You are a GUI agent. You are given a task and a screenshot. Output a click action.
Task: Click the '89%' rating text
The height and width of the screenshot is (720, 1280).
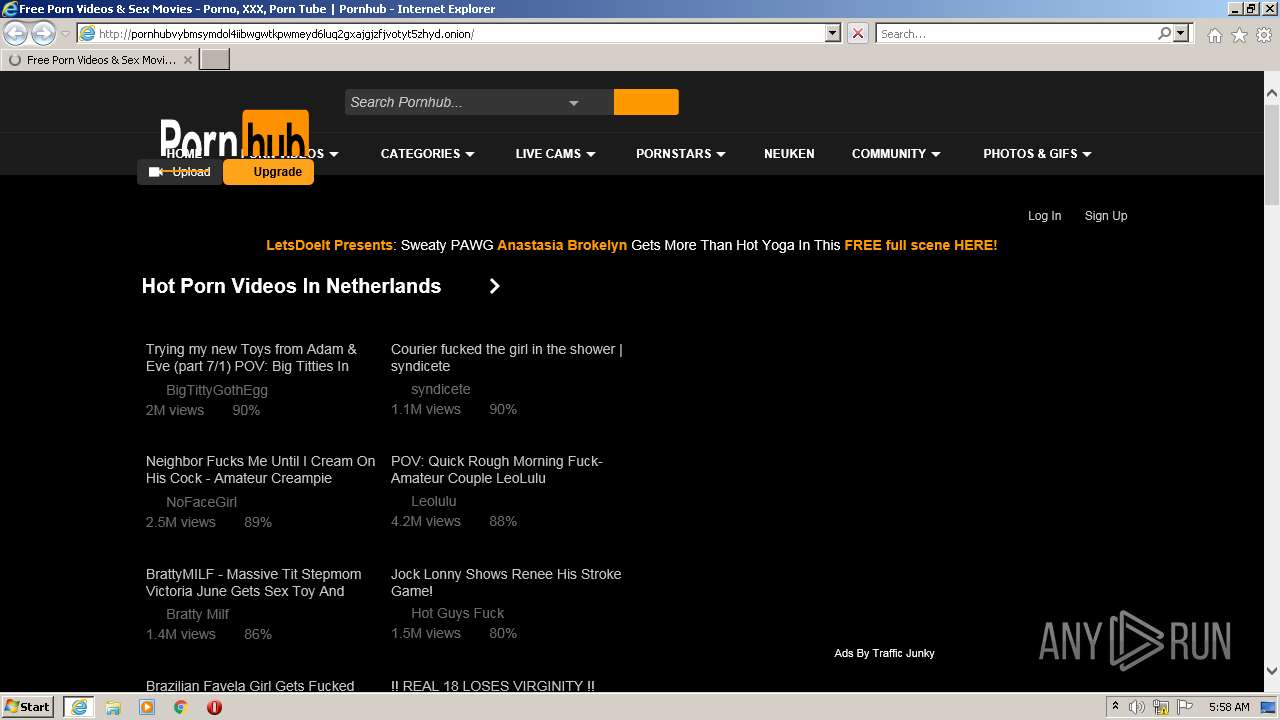[258, 522]
